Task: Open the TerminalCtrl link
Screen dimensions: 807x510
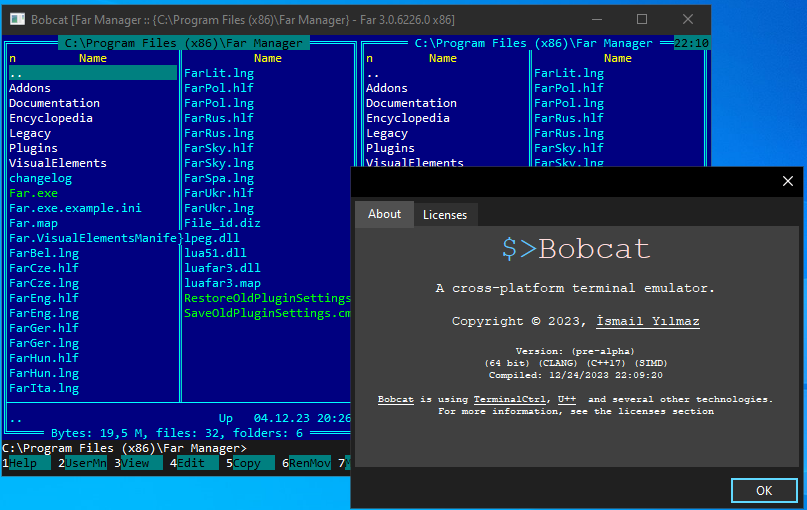Action: (x=510, y=399)
